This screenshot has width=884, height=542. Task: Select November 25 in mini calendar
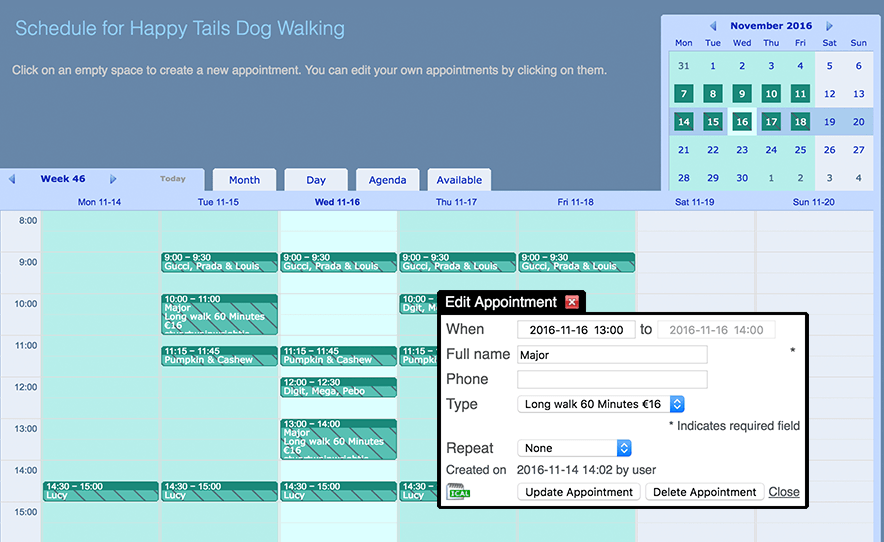(800, 150)
